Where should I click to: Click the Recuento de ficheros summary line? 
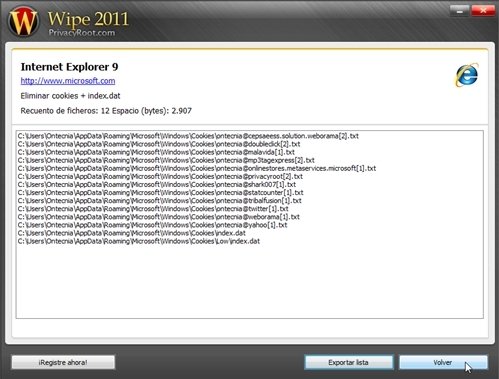(106, 111)
